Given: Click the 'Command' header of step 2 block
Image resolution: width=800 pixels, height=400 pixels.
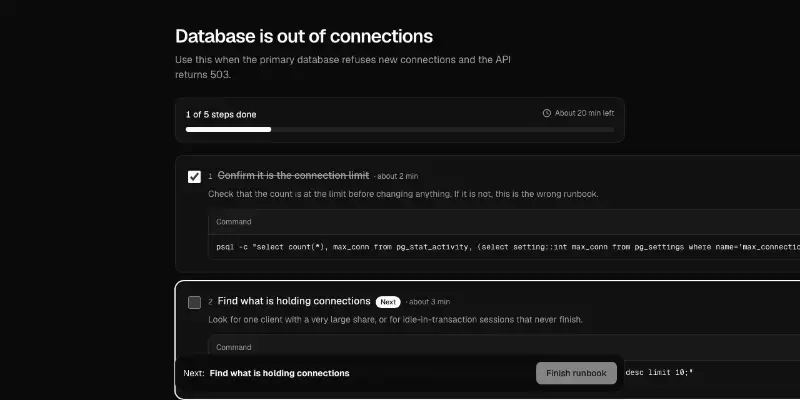Looking at the screenshot, I should (x=234, y=347).
